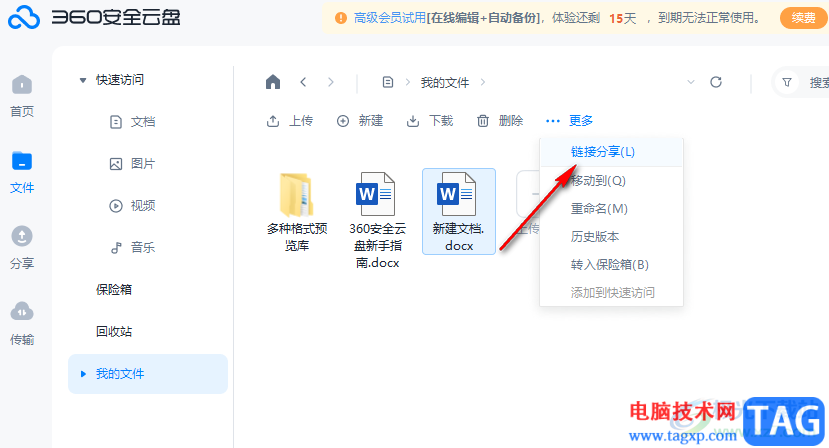829x448 pixels.
Task: Choose 链接分享(L) from the menu
Action: (611, 152)
